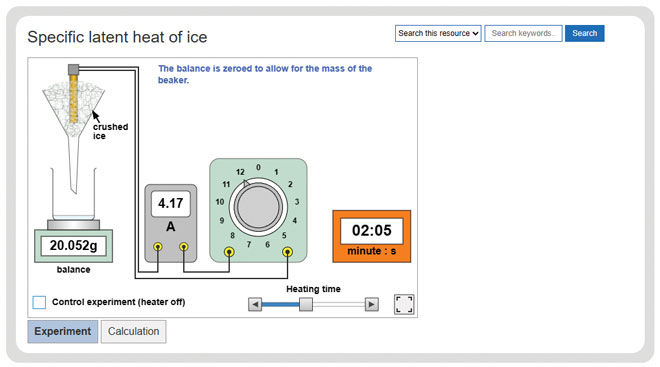Click the right yellow power supply terminal

point(287,252)
